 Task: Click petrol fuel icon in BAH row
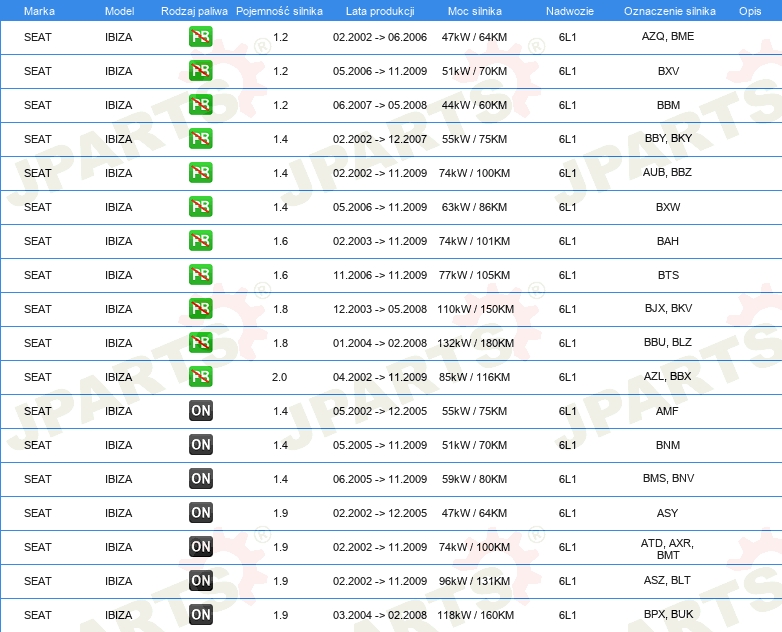click(x=200, y=240)
